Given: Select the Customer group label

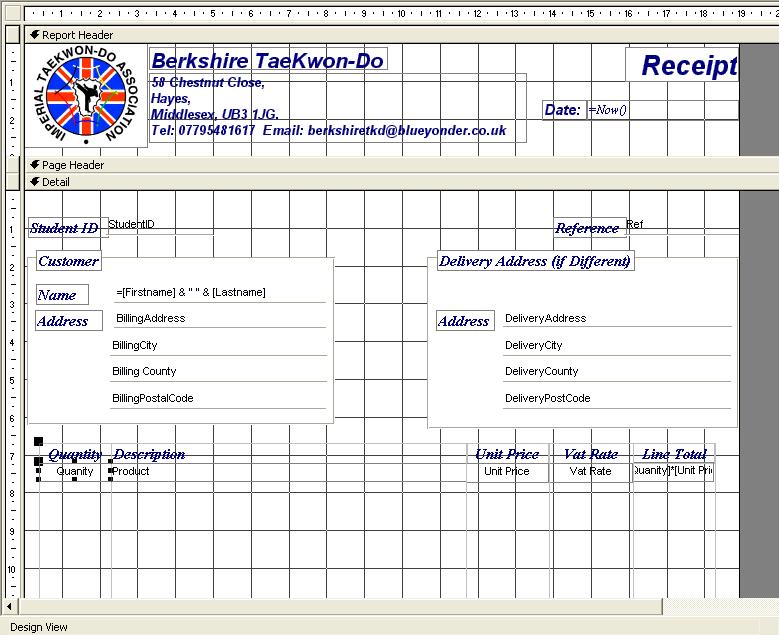Looking at the screenshot, I should tap(69, 261).
